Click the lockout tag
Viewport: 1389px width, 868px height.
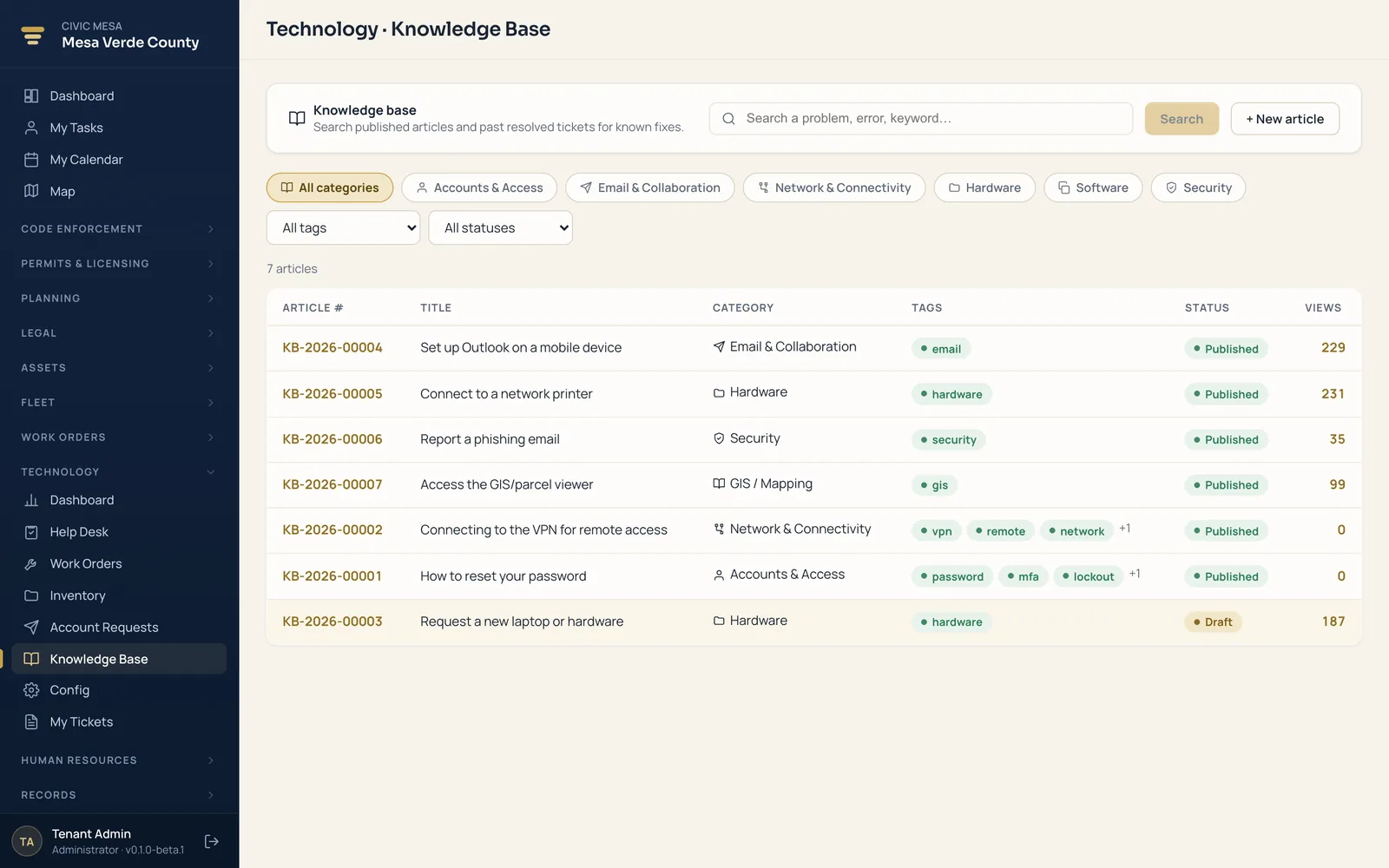(1088, 576)
